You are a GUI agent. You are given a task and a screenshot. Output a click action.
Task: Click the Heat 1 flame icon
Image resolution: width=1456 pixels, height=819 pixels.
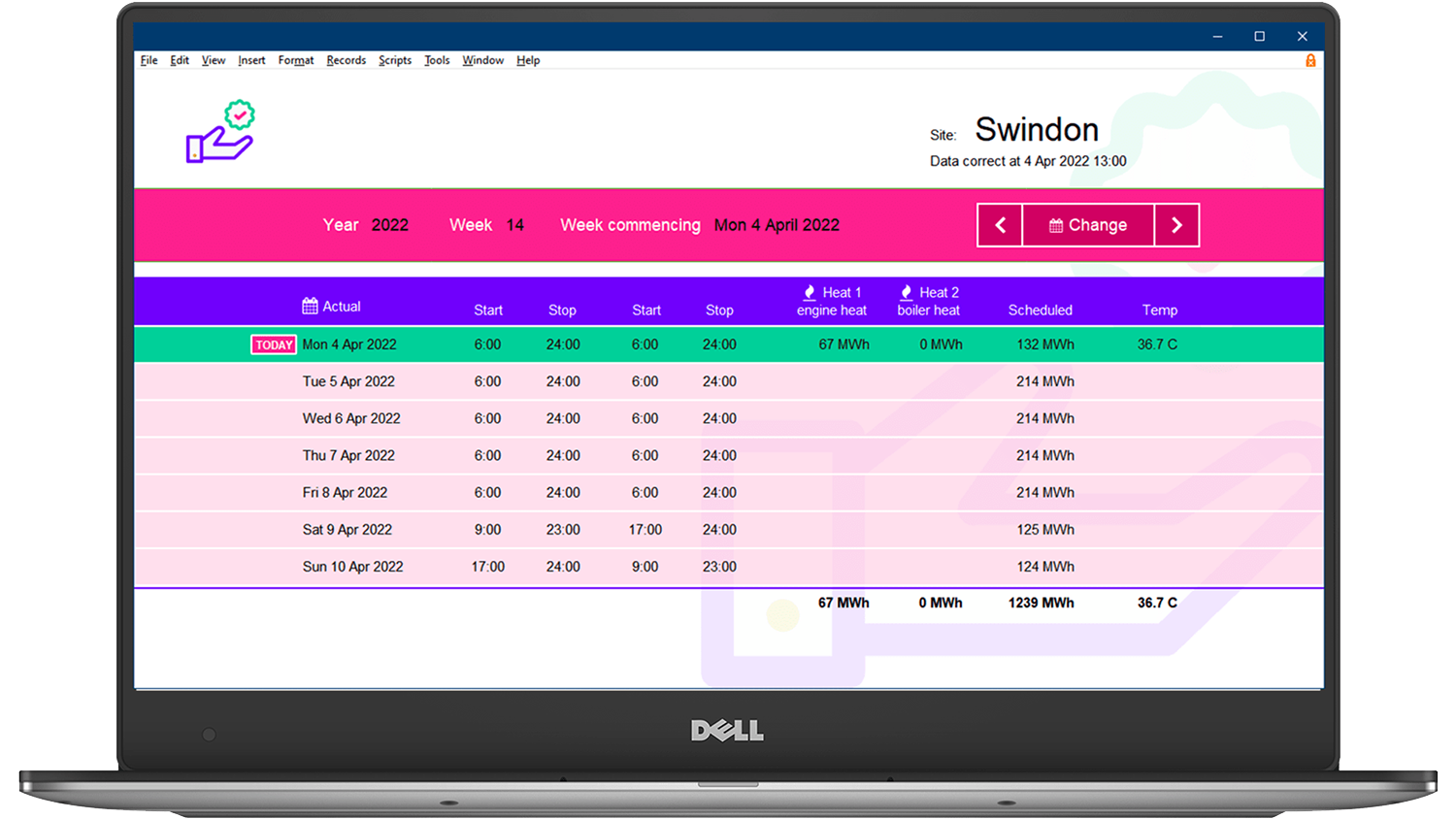coord(810,292)
